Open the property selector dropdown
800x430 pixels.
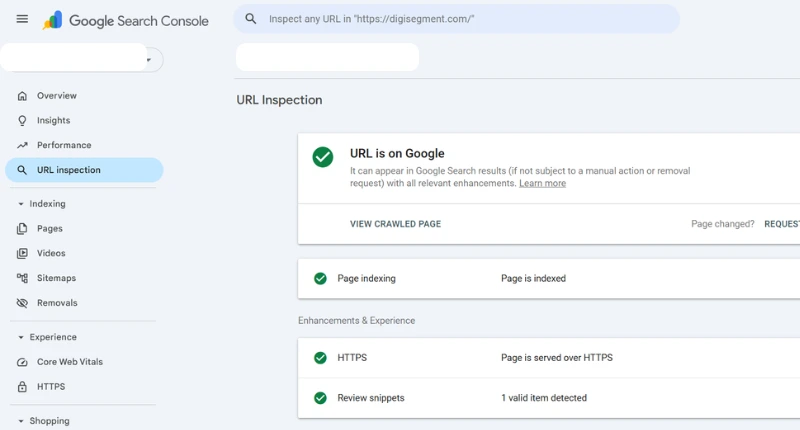(x=149, y=60)
